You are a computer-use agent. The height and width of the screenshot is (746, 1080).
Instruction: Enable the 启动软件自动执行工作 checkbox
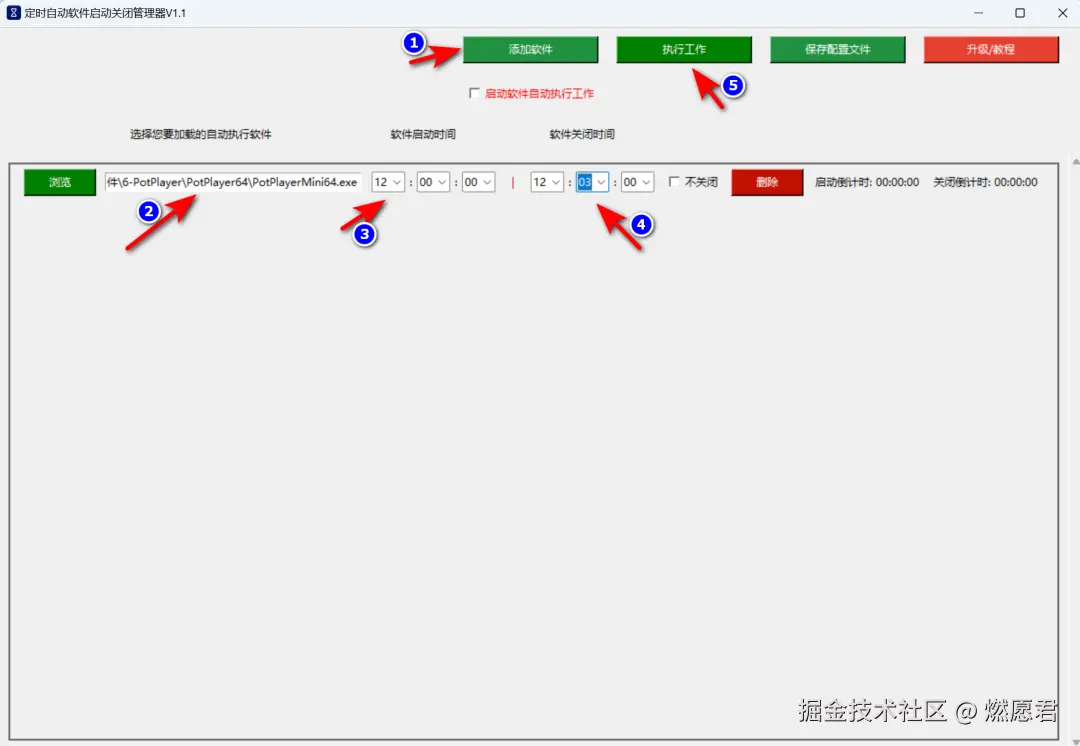pos(475,93)
